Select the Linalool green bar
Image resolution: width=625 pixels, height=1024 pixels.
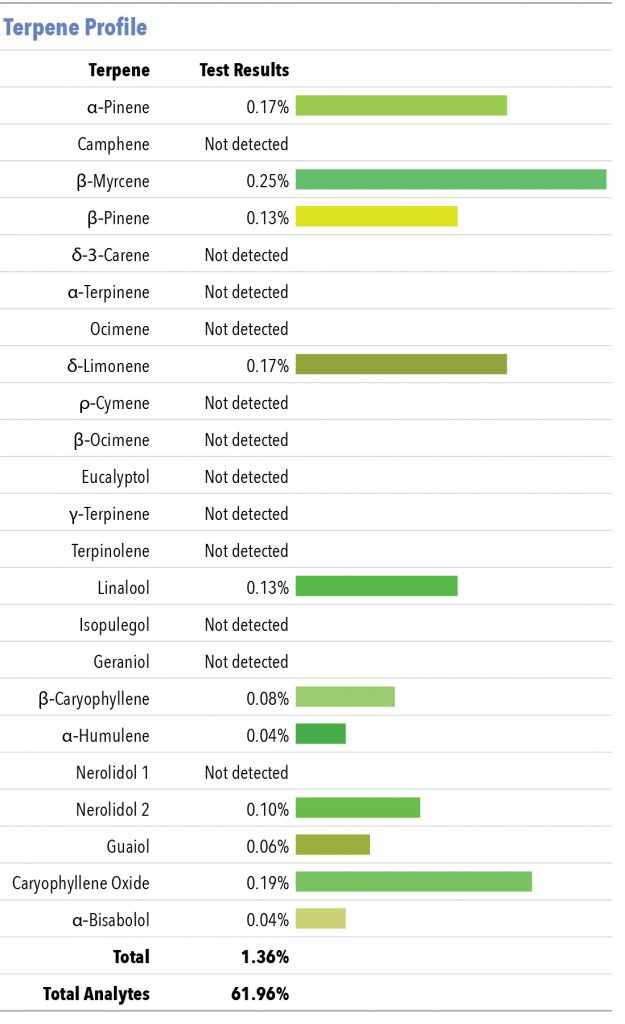click(376, 586)
